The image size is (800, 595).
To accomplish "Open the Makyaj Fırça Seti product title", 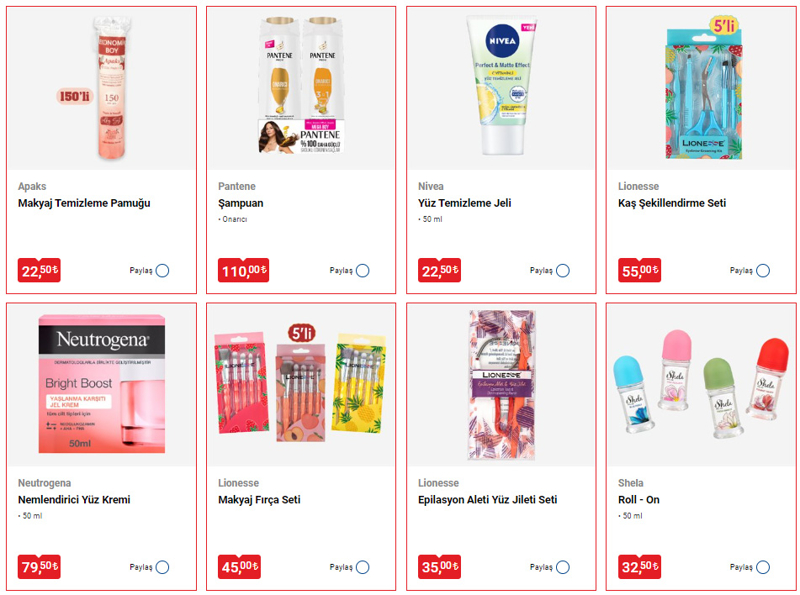I will [259, 500].
